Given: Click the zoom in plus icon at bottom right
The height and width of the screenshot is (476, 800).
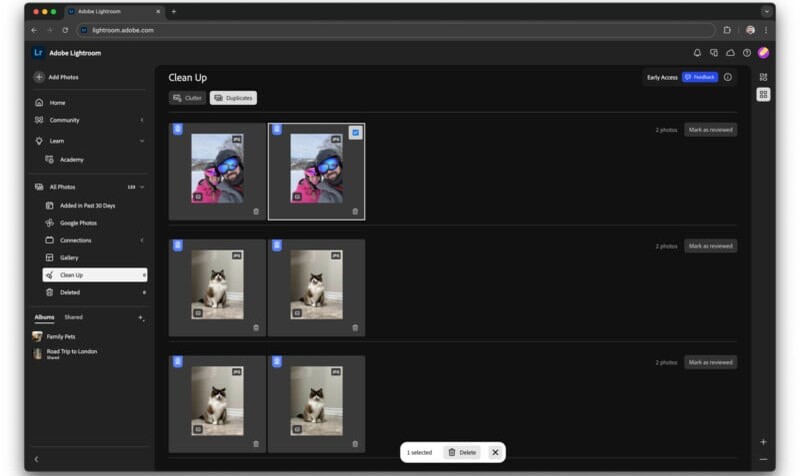Looking at the screenshot, I should pos(763,441).
